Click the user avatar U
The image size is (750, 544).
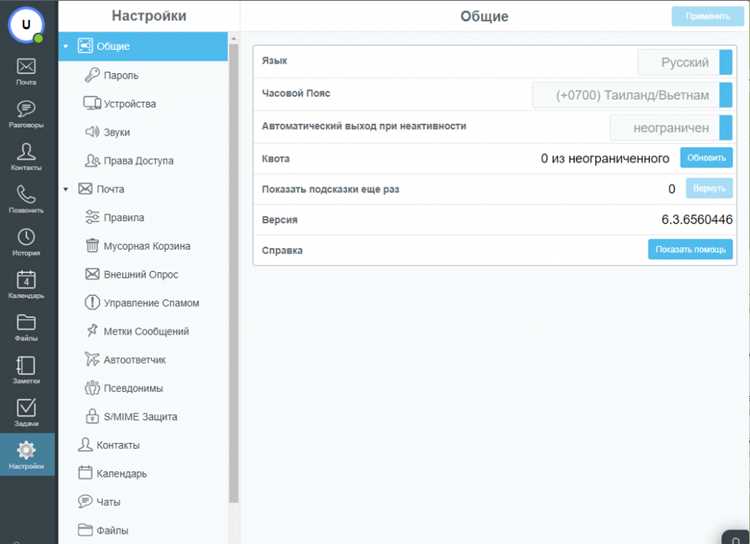coord(26,24)
